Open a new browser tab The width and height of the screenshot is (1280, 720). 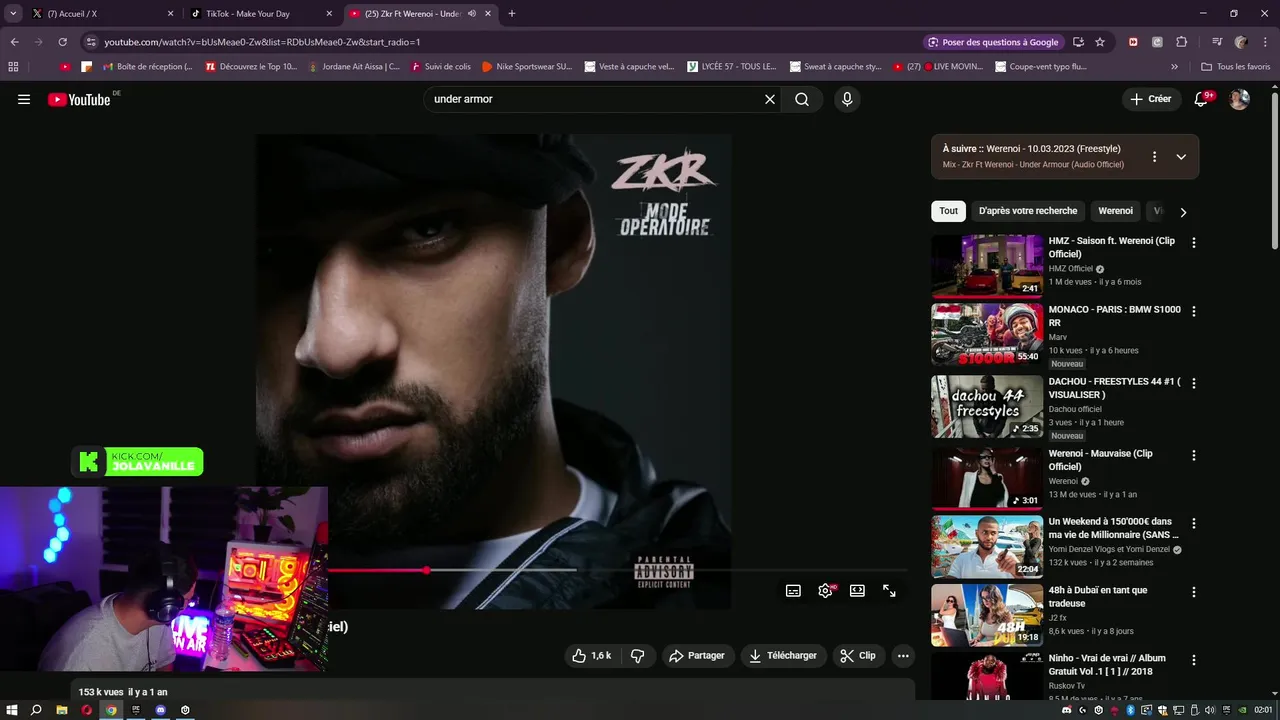coord(512,14)
